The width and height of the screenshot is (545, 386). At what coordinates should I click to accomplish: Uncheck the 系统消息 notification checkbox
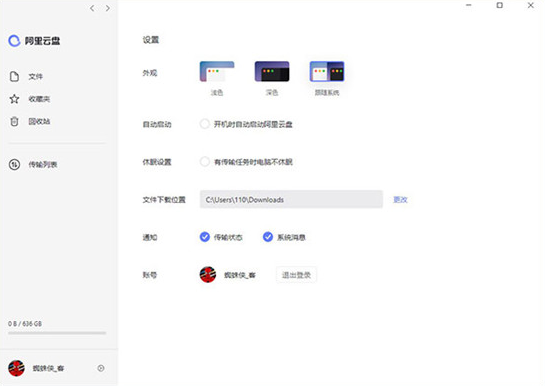pos(268,237)
